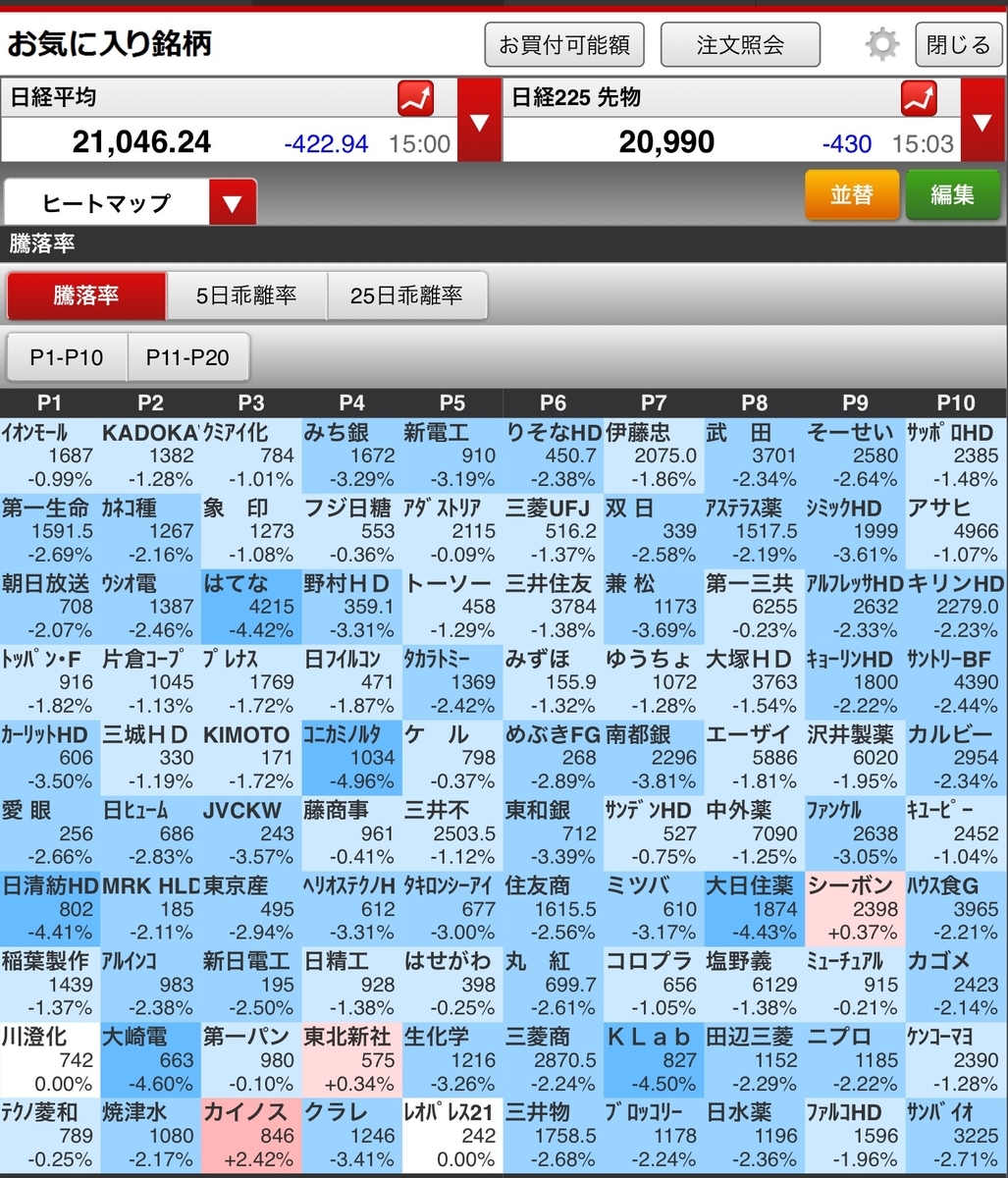Click the 日経225 先物 value 20,990
Image resolution: width=1008 pixels, height=1178 pixels.
(666, 142)
